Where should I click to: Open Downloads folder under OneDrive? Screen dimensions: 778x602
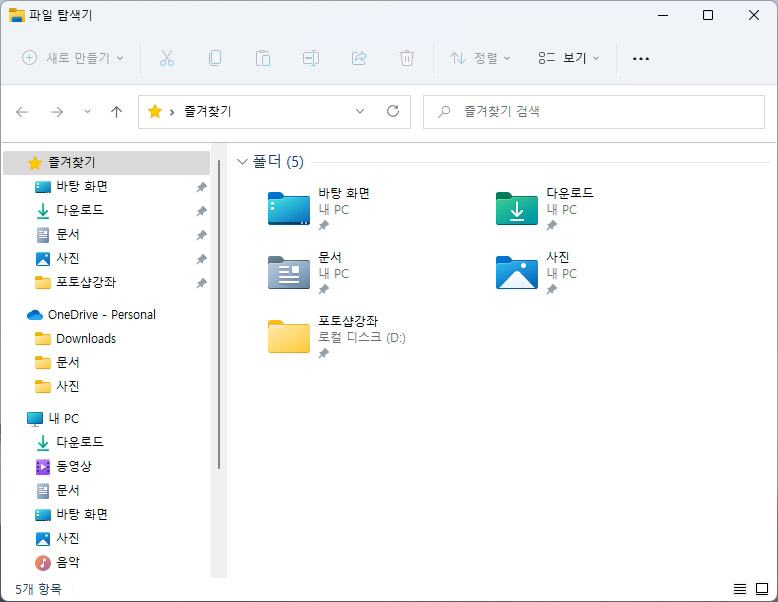pos(86,338)
